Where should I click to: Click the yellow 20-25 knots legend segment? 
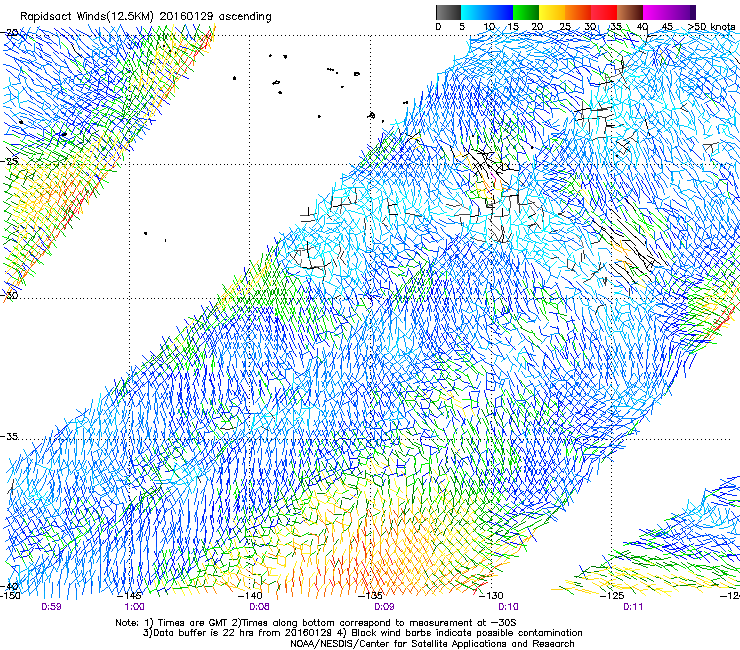click(552, 12)
